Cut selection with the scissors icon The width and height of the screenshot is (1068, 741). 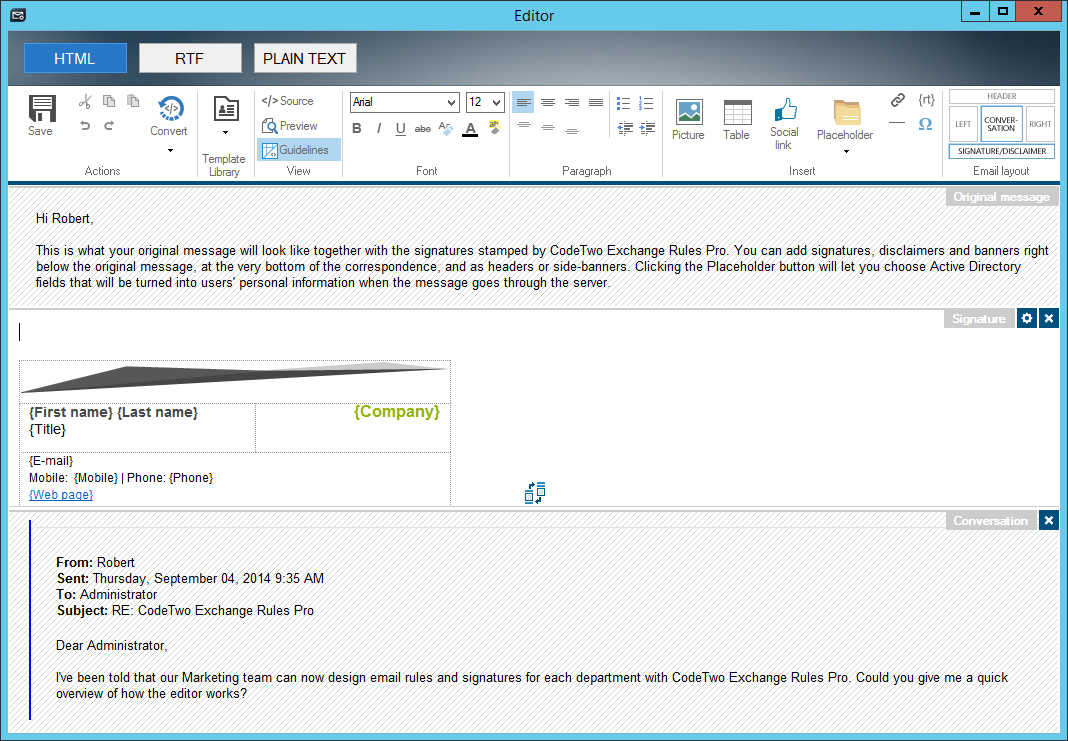[x=84, y=101]
